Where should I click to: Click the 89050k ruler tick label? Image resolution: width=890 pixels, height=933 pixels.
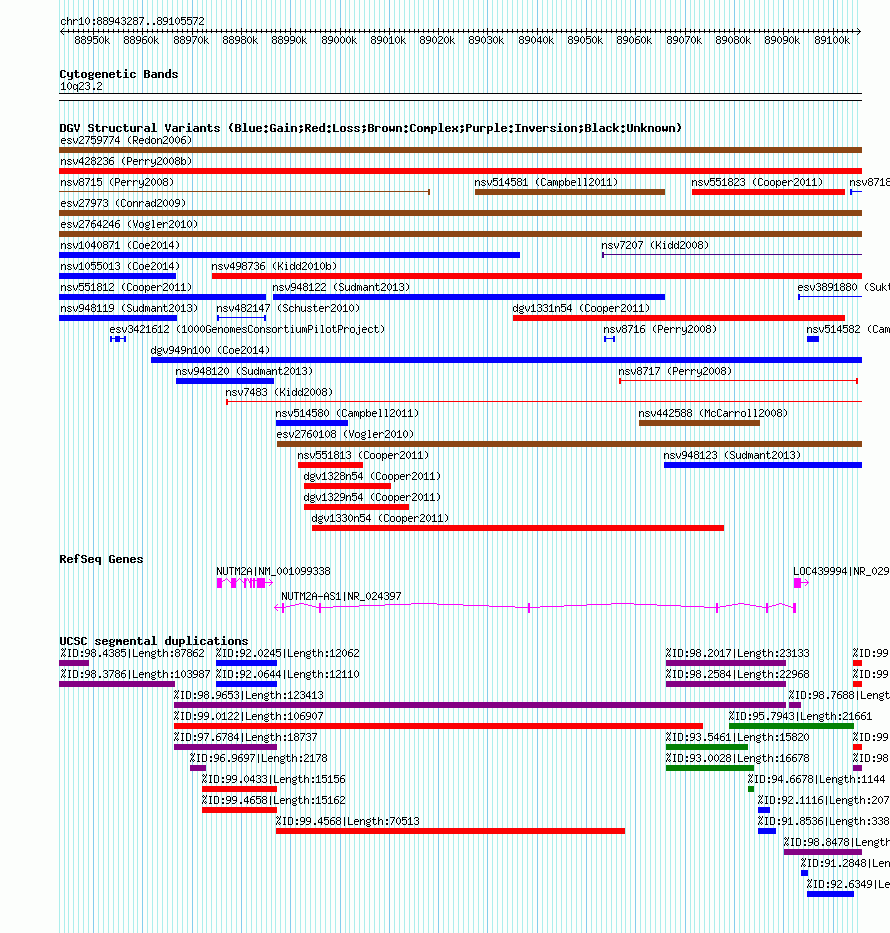pyautogui.click(x=585, y=40)
